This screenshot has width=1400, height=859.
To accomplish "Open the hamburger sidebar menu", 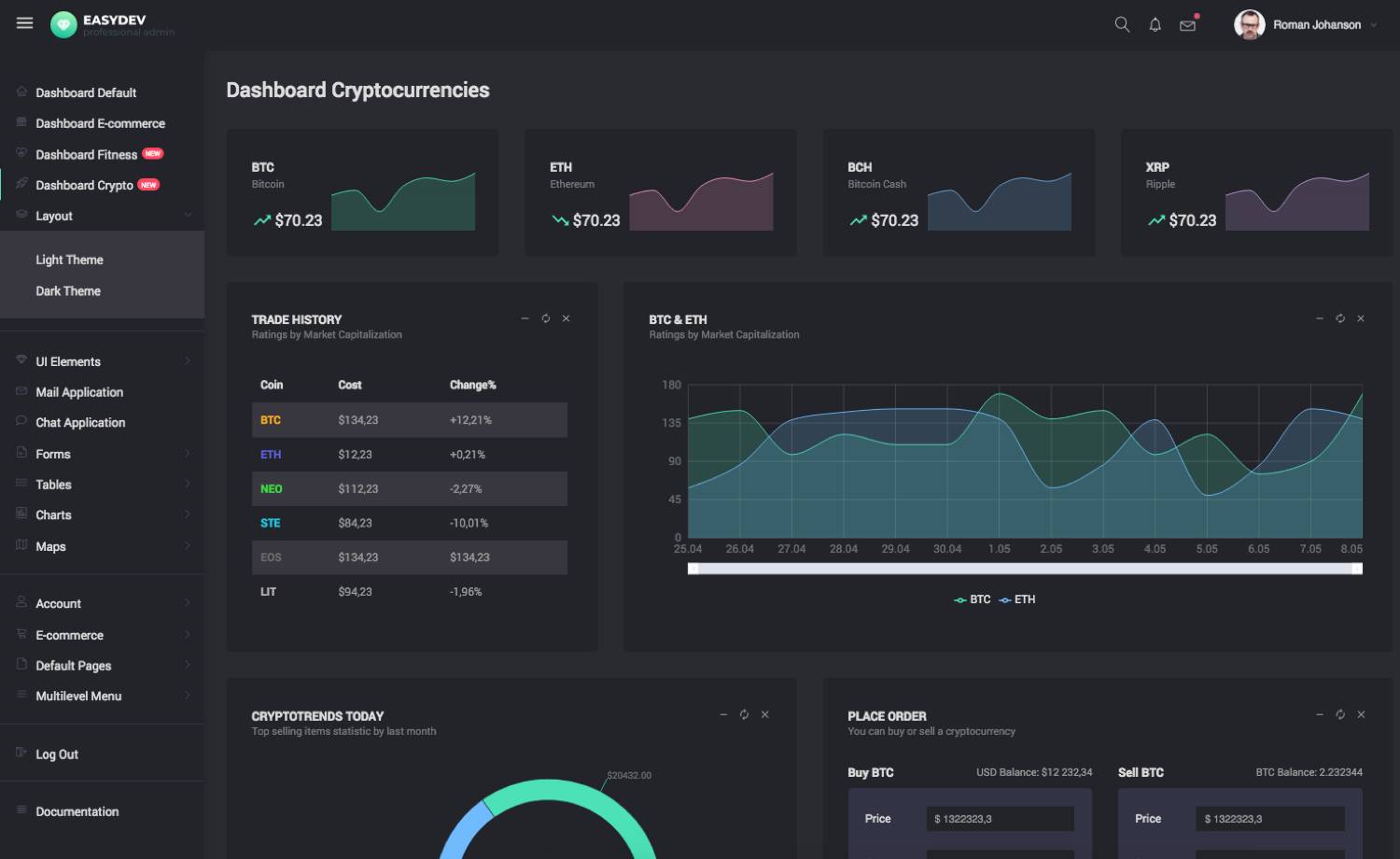I will pos(25,23).
